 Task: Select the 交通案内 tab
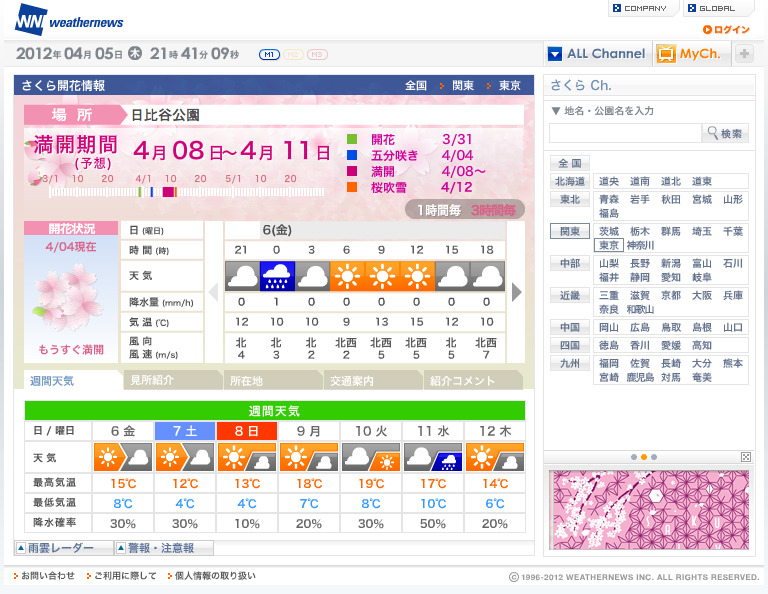tap(372, 380)
